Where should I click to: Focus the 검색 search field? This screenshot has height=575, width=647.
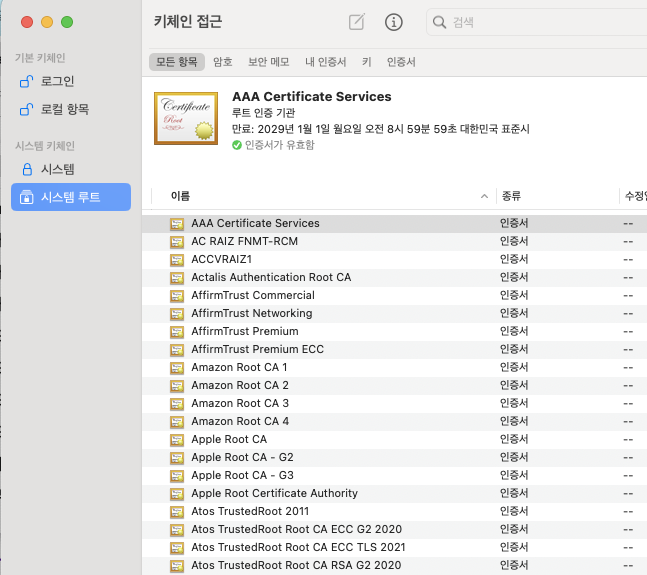[536, 22]
